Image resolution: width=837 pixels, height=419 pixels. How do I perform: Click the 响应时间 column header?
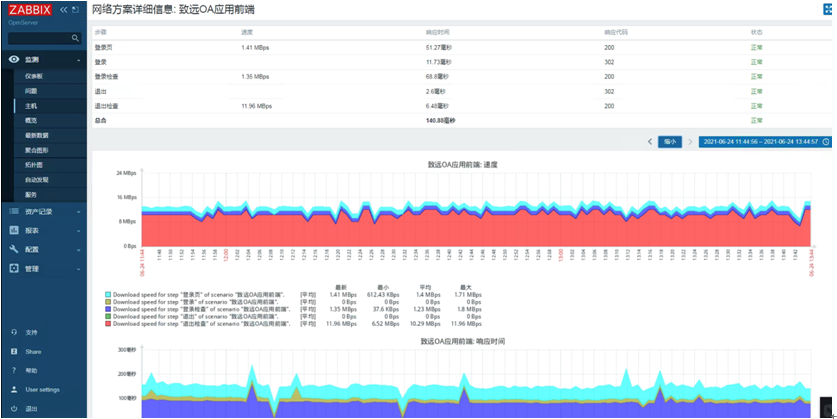(437, 32)
